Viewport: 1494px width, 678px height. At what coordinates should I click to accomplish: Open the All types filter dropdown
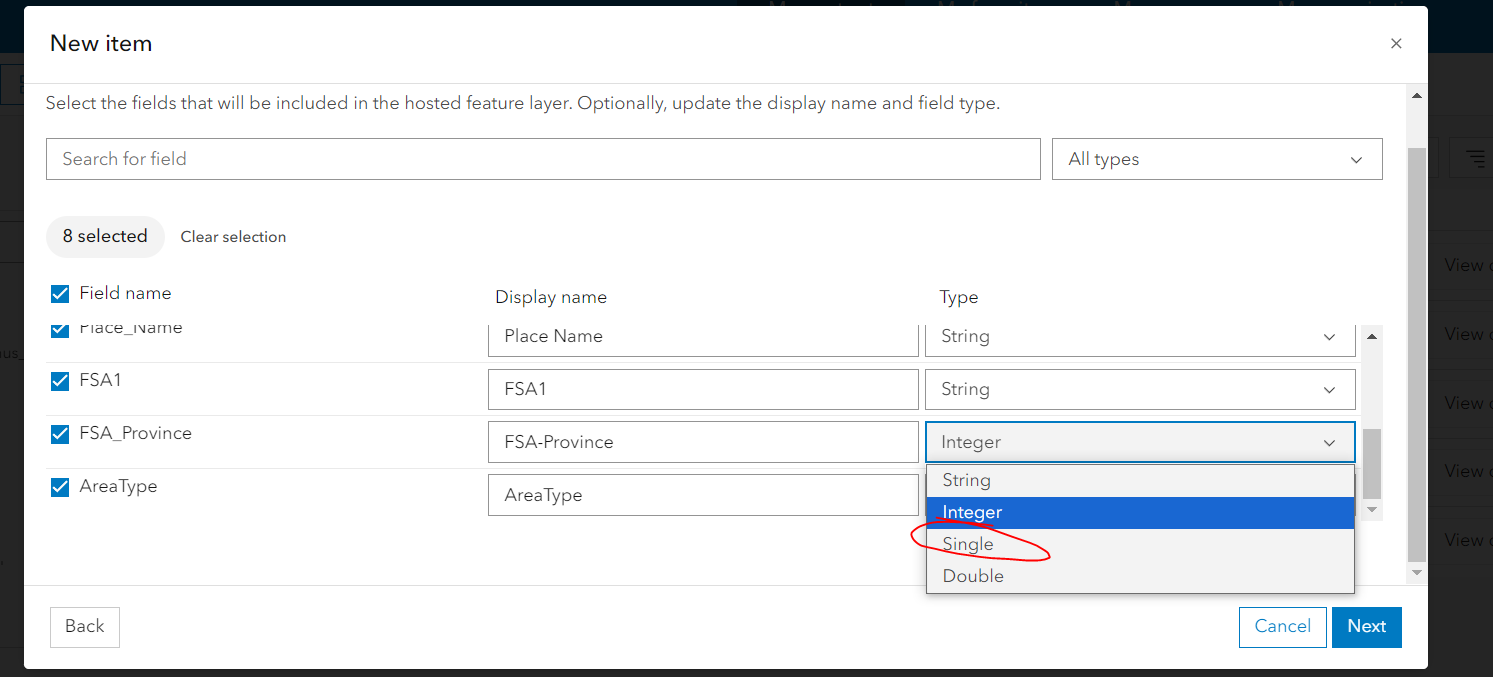click(1216, 159)
